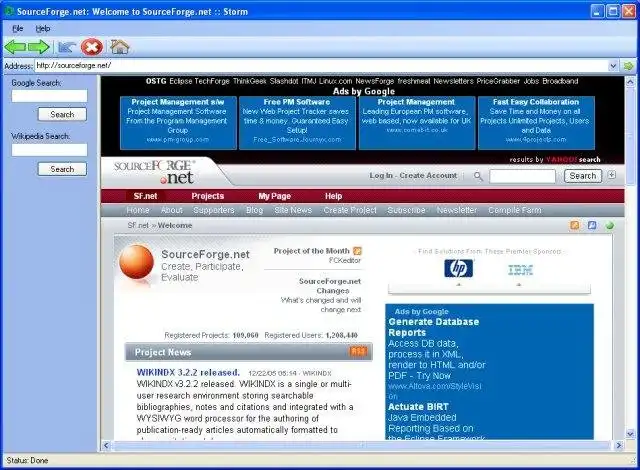This screenshot has height=470, width=640.
Task: Click the horizontal scrollbar right arrow
Action: (619, 445)
